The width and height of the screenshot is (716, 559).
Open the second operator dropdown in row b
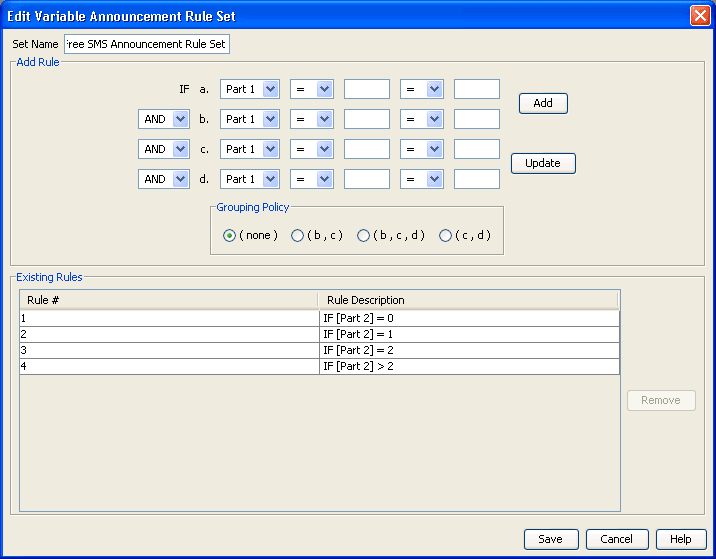tap(422, 119)
